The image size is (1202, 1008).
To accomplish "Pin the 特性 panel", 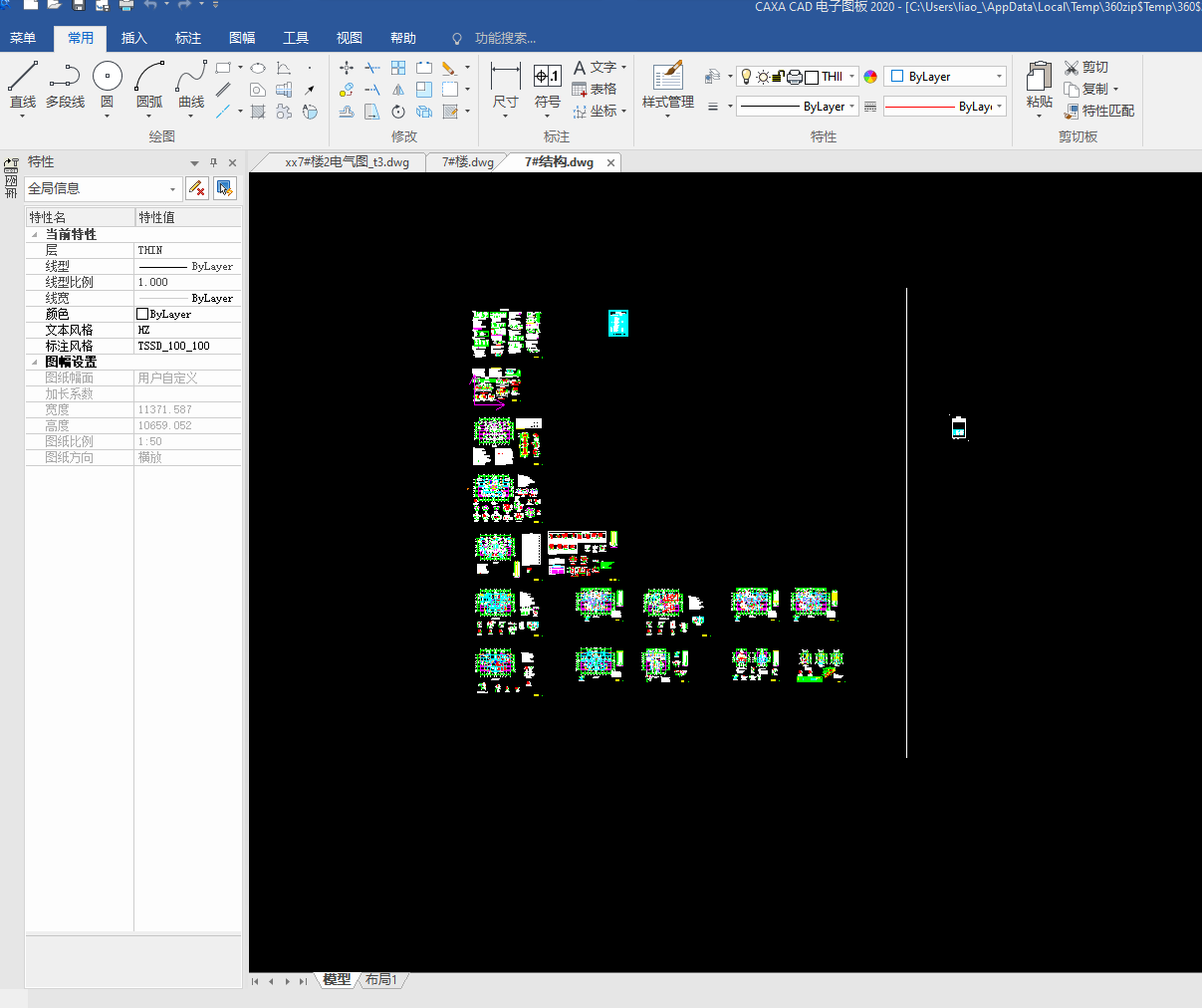I will [213, 162].
